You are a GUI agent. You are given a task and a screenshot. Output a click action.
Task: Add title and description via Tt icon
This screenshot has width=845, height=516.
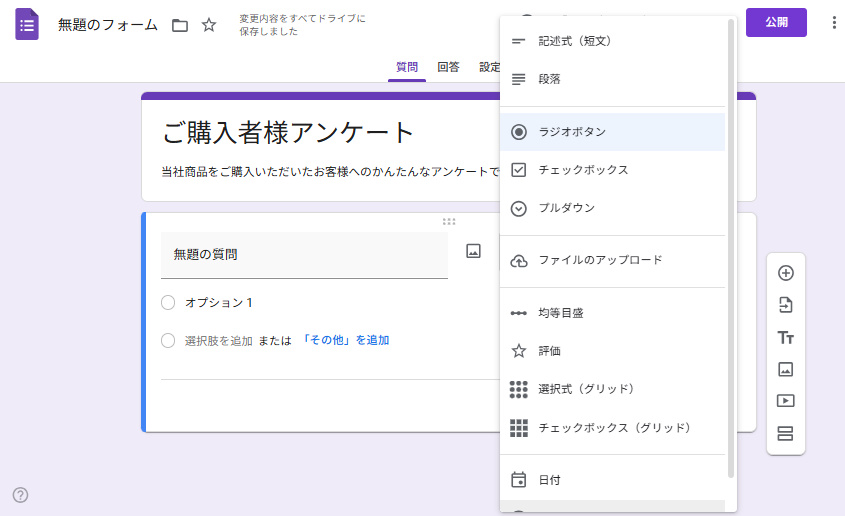785,337
